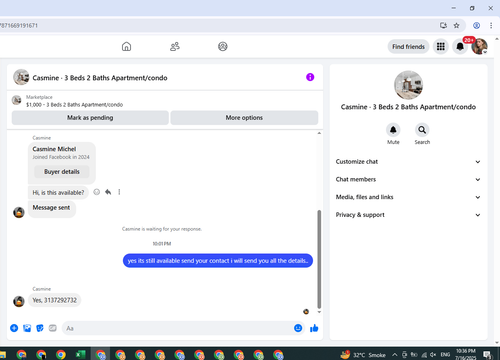Image resolution: width=500 pixels, height=360 pixels.
Task: Open Notifications bell with 20+ badge
Action: tap(460, 47)
